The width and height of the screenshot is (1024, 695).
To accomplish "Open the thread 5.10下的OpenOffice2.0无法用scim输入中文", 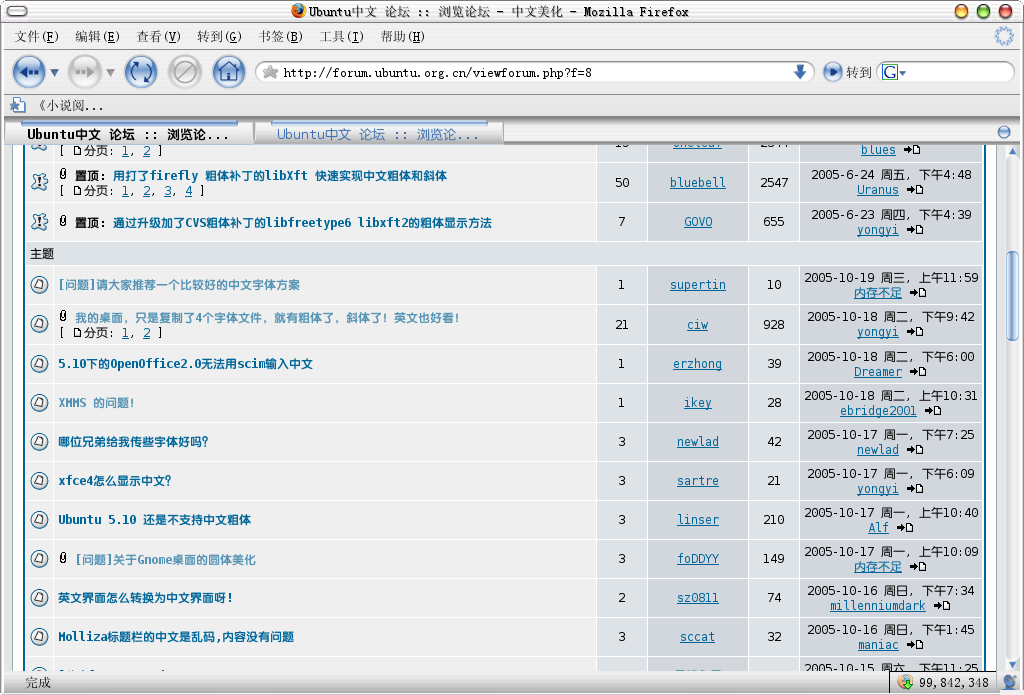I will pyautogui.click(x=185, y=364).
